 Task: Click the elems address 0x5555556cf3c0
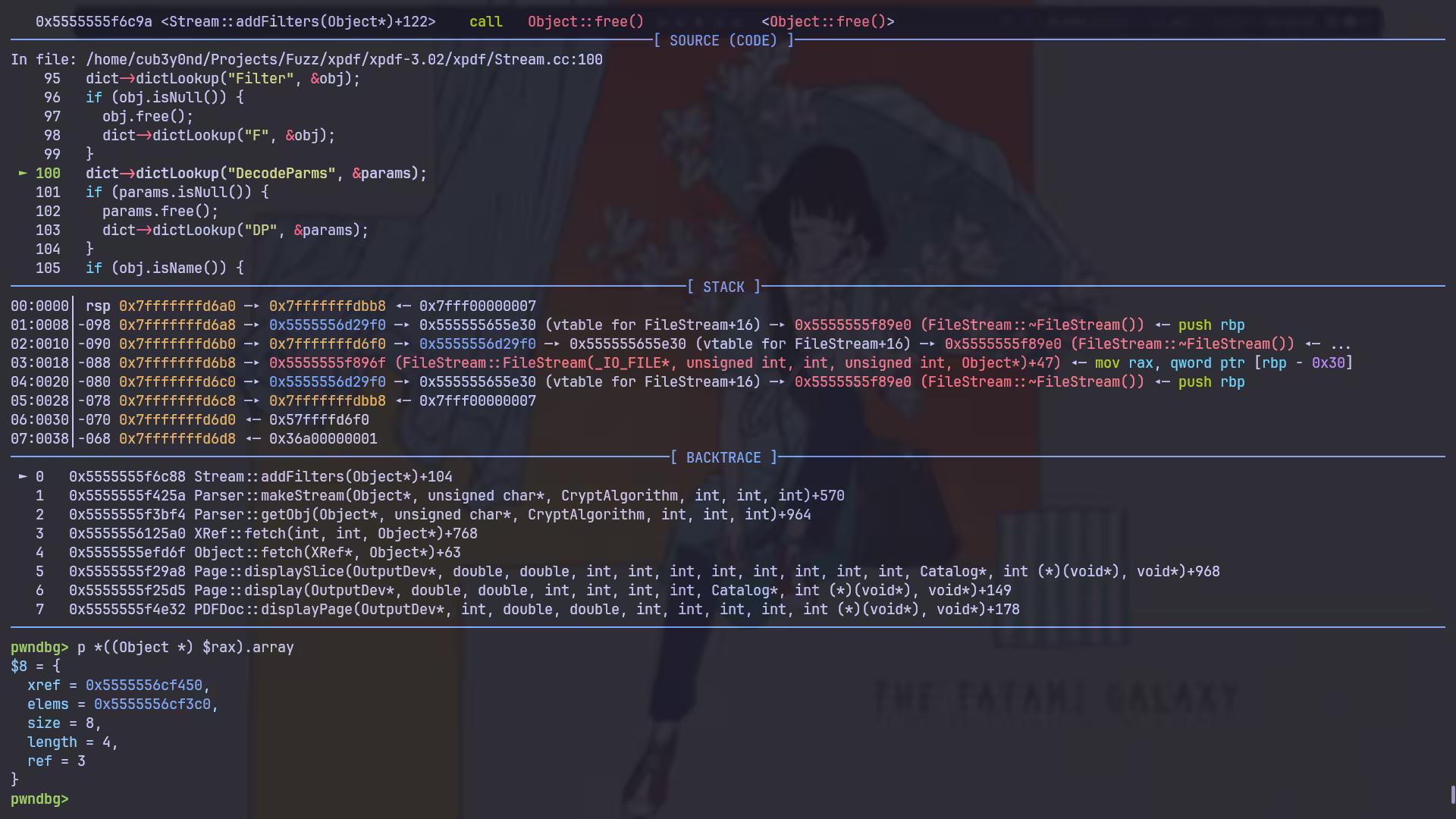pyautogui.click(x=152, y=704)
